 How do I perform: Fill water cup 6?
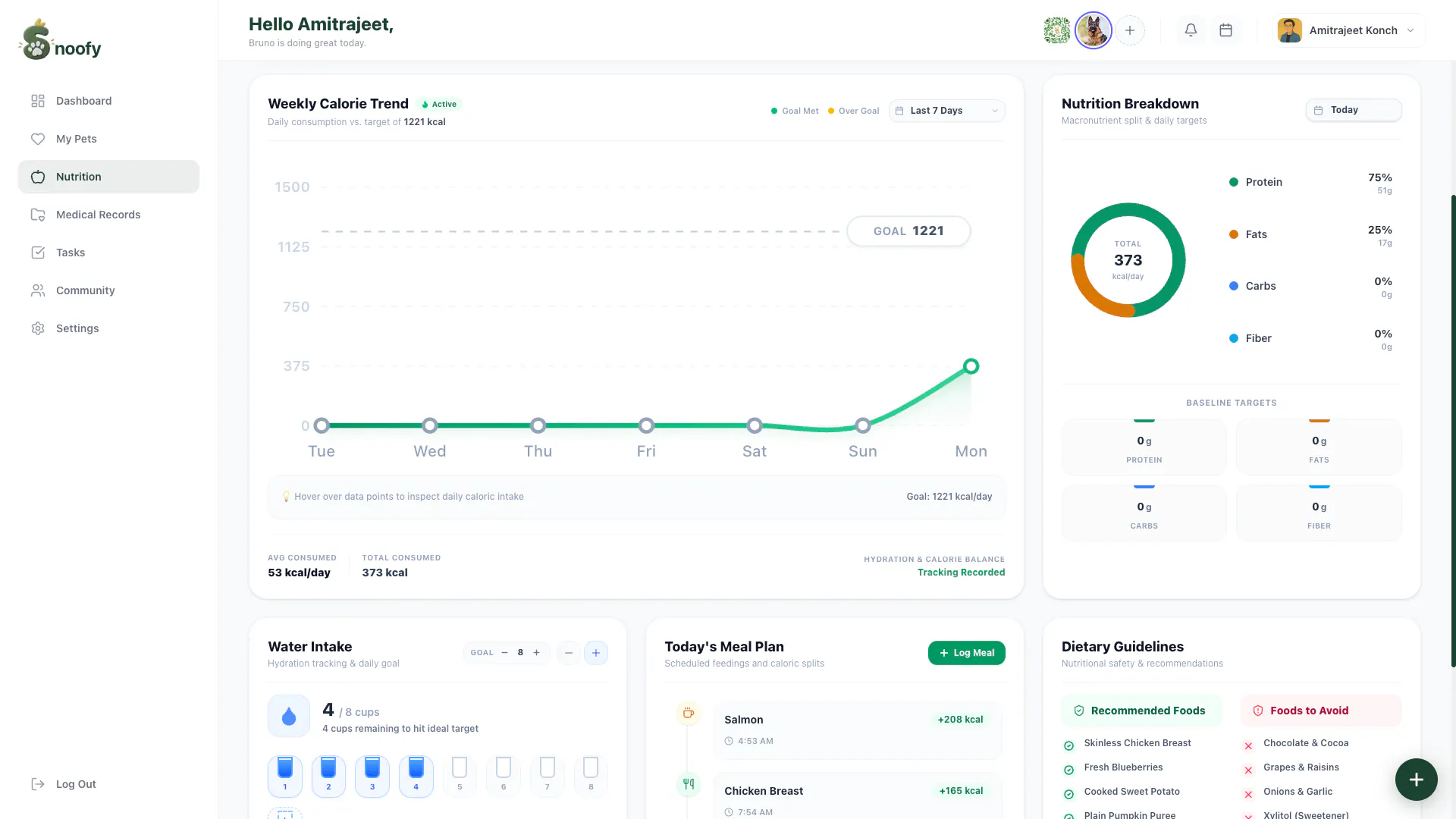[504, 776]
